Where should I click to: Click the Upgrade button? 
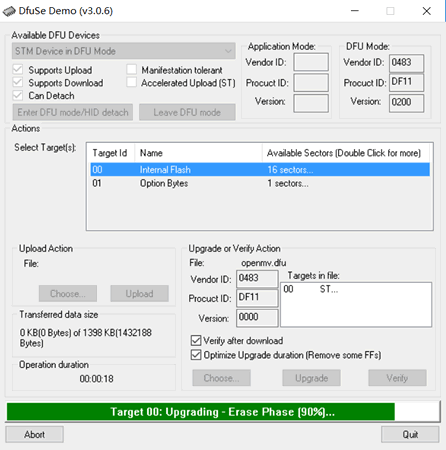[x=311, y=378]
